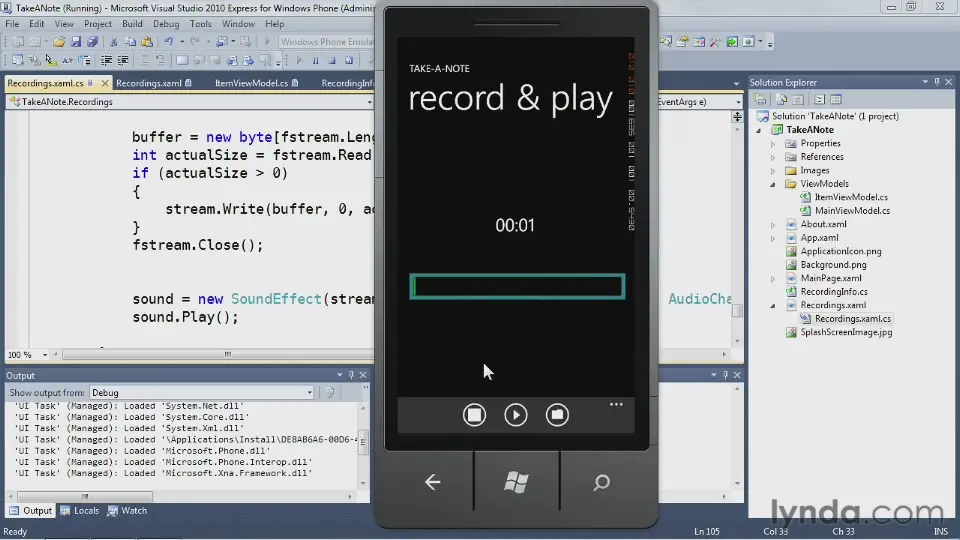Collapse the Recordings.xaml node
Screen dimensions: 960x540
coord(773,306)
